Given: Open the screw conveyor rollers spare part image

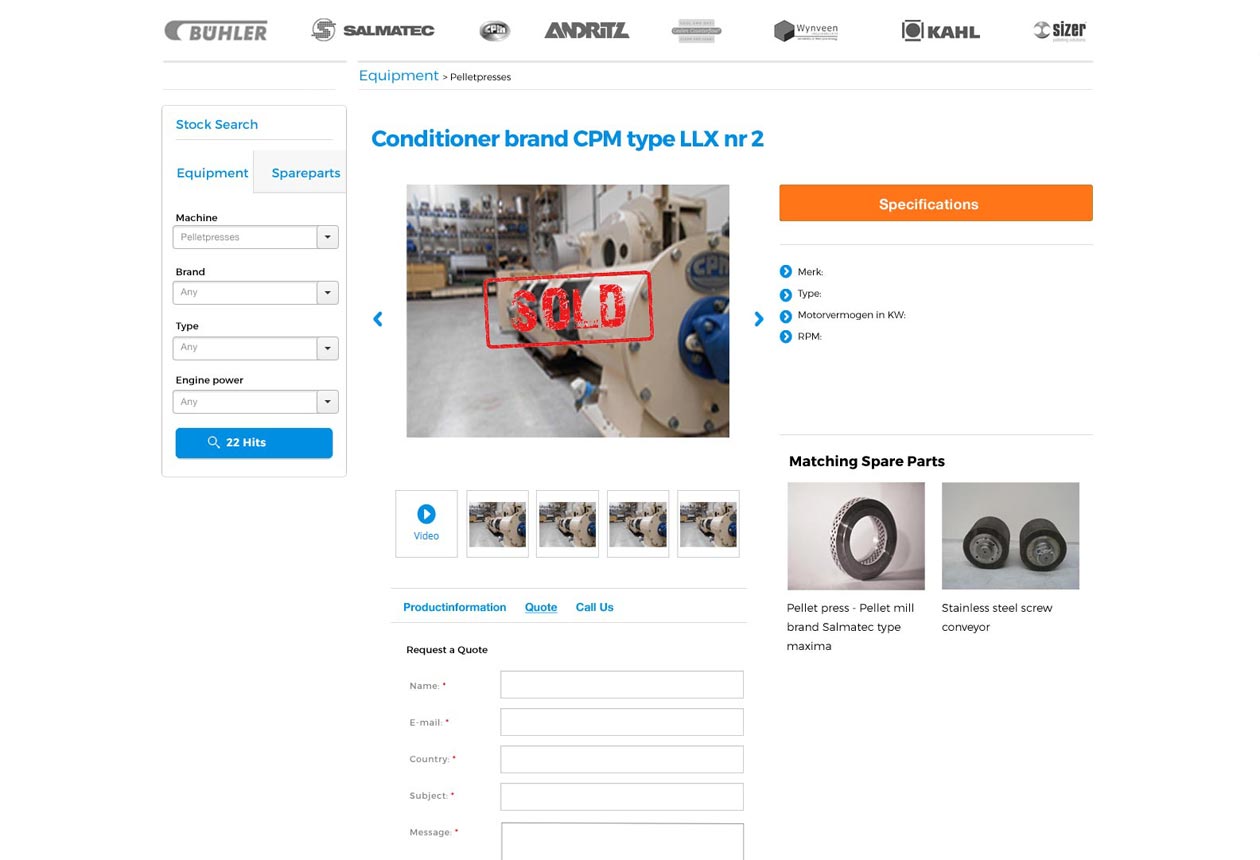Looking at the screenshot, I should [1011, 536].
